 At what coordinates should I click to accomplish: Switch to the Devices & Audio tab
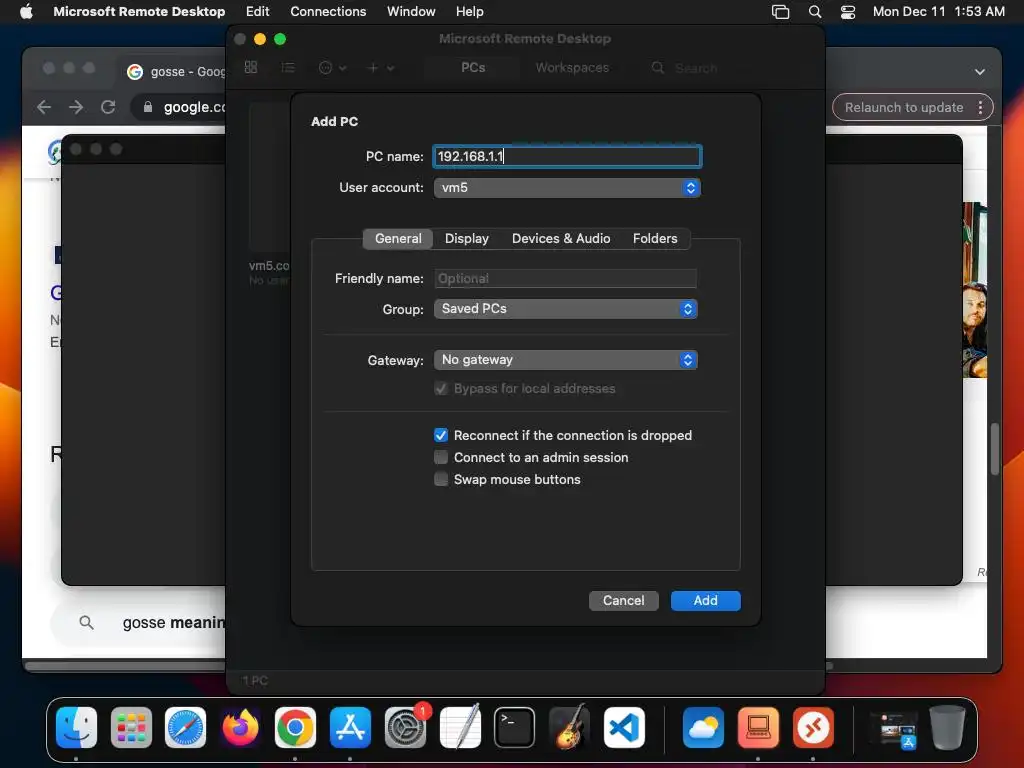point(561,238)
